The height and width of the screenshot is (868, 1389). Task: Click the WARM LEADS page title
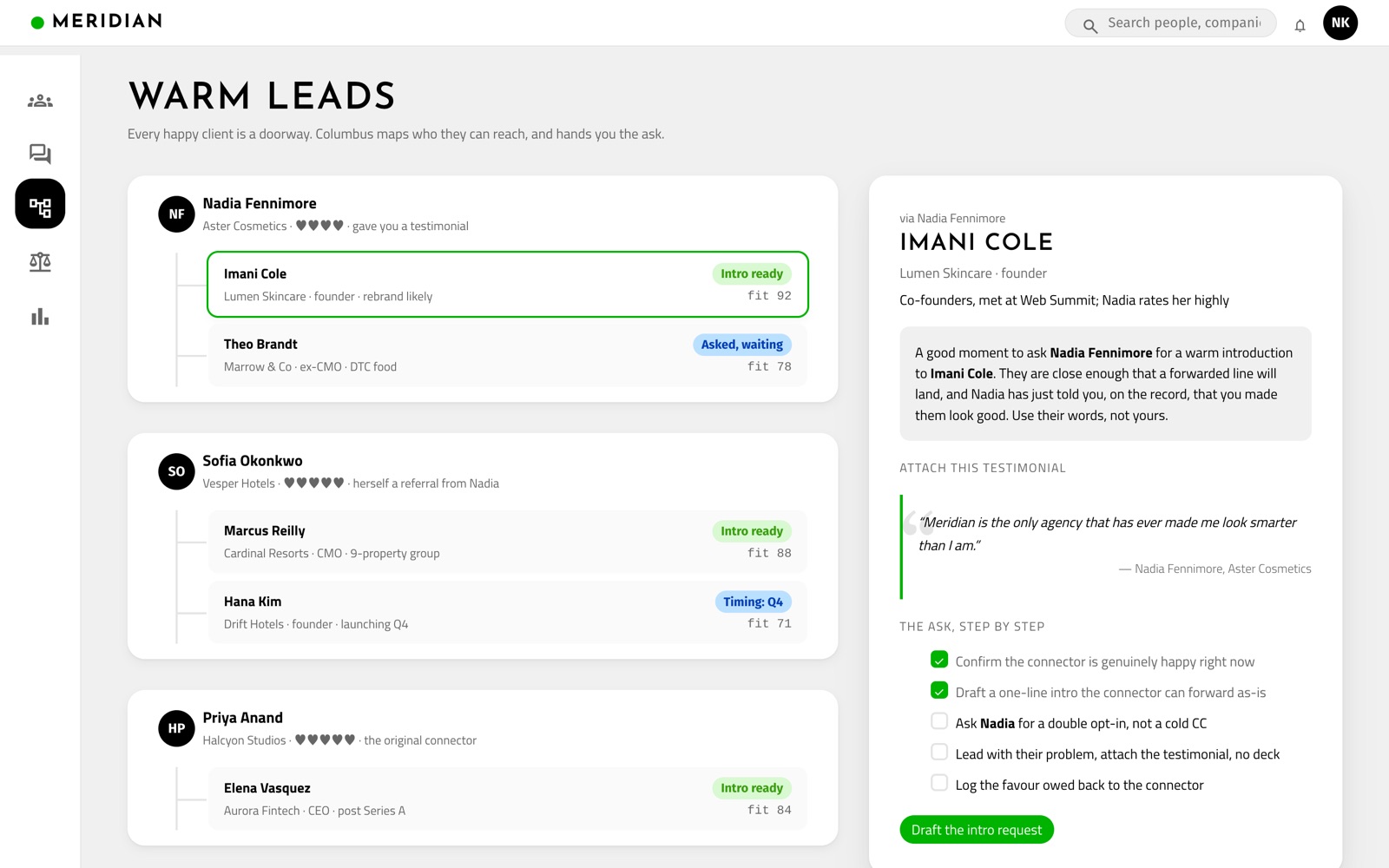point(262,96)
